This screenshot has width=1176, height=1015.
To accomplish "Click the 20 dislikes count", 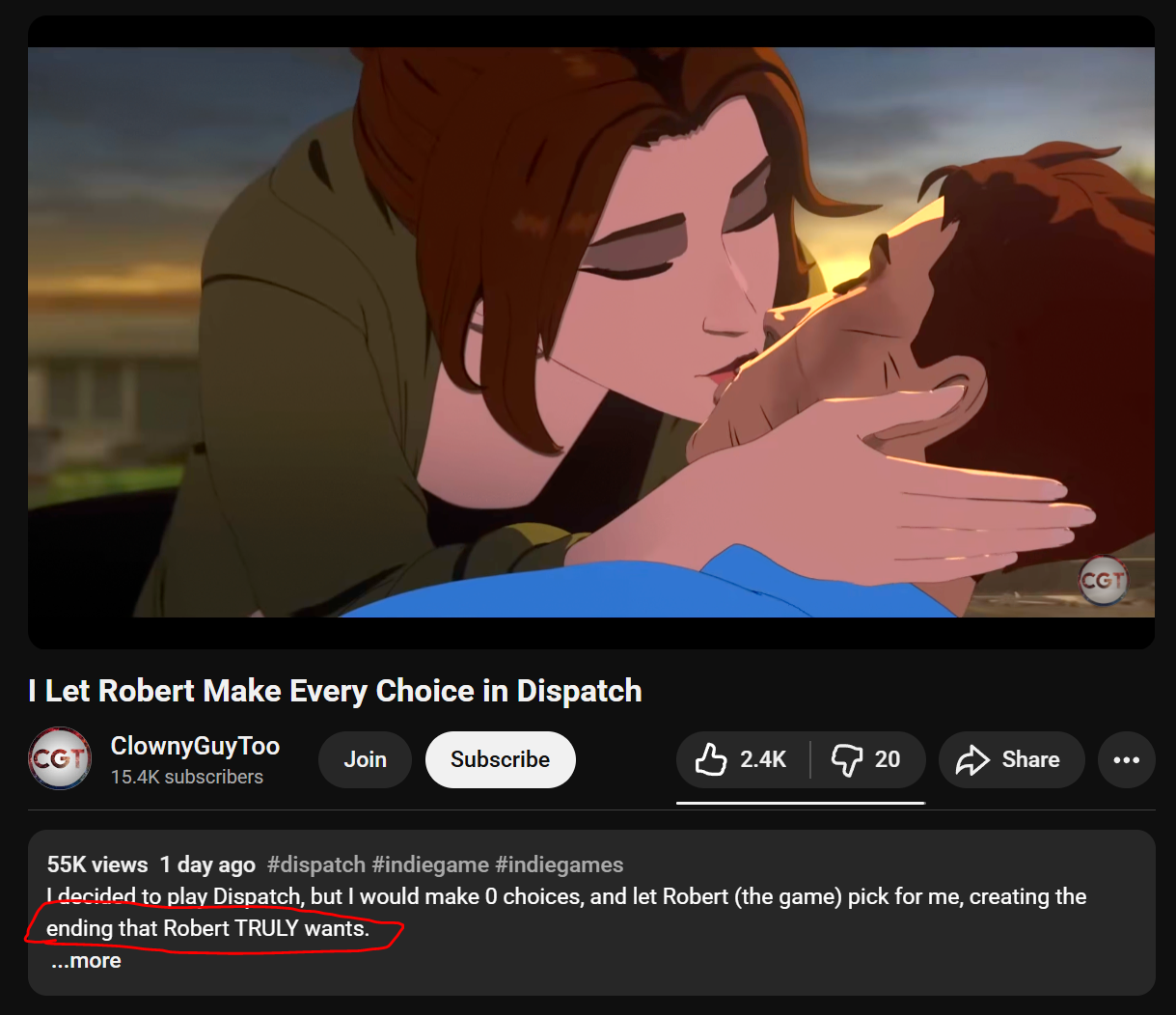I will [888, 759].
